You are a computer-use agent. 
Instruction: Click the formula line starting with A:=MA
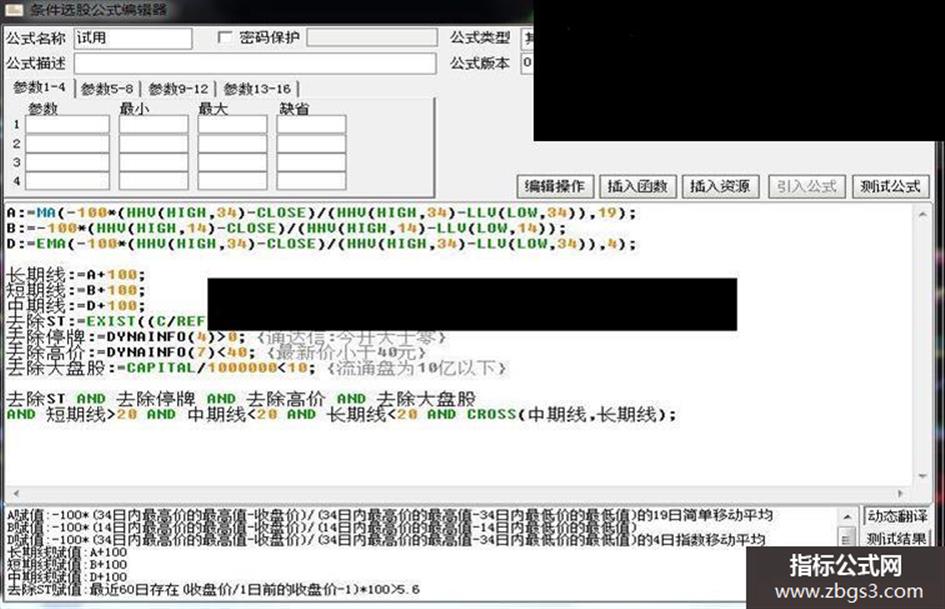pyautogui.click(x=321, y=213)
